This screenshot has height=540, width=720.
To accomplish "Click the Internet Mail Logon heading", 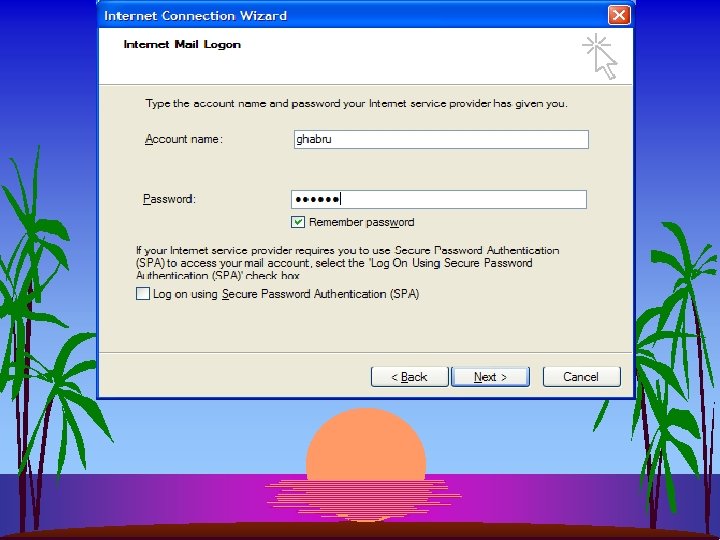I will (182, 45).
